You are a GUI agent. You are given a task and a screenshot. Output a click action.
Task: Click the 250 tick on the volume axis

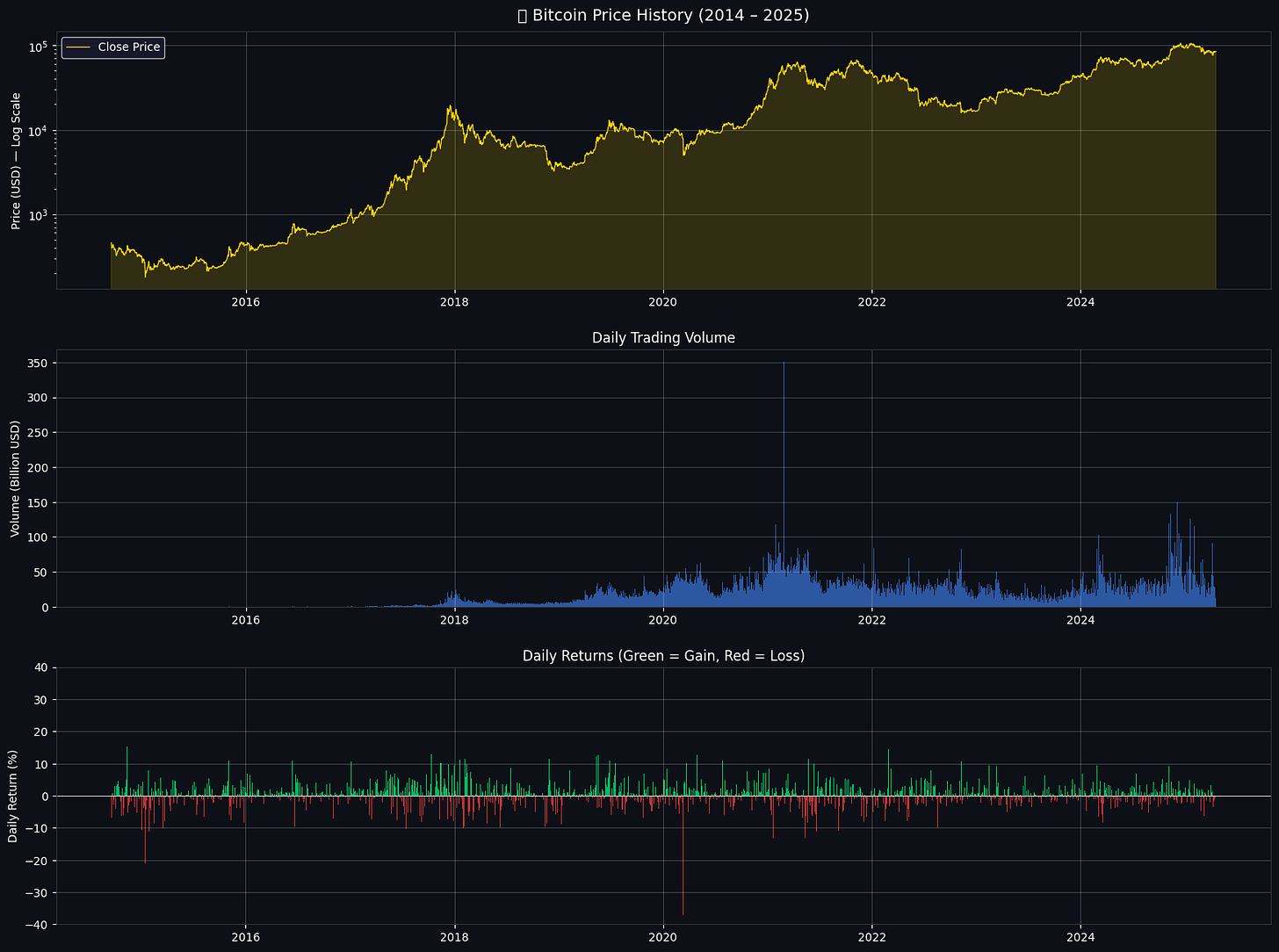[x=36, y=432]
